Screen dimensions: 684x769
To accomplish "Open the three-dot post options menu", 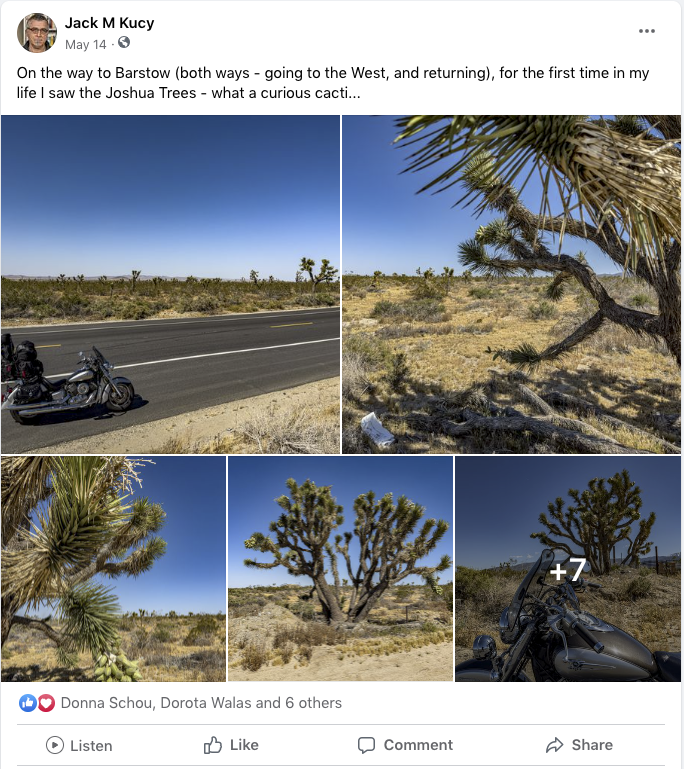I will click(x=646, y=31).
